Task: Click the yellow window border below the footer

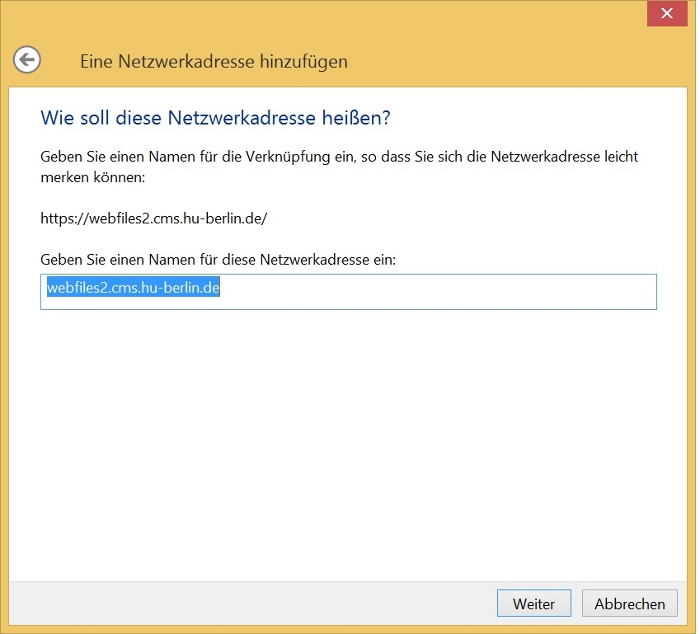Action: pos(348,629)
